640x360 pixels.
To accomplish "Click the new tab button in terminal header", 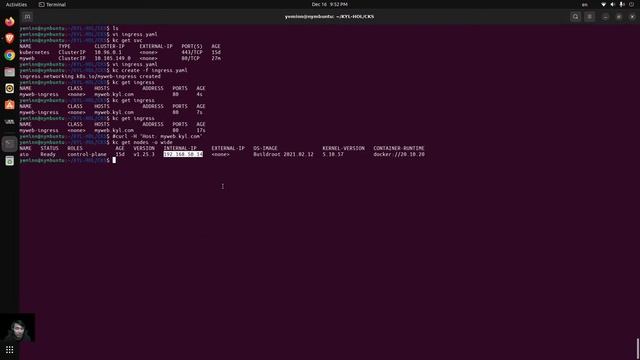I will (x=27, y=17).
